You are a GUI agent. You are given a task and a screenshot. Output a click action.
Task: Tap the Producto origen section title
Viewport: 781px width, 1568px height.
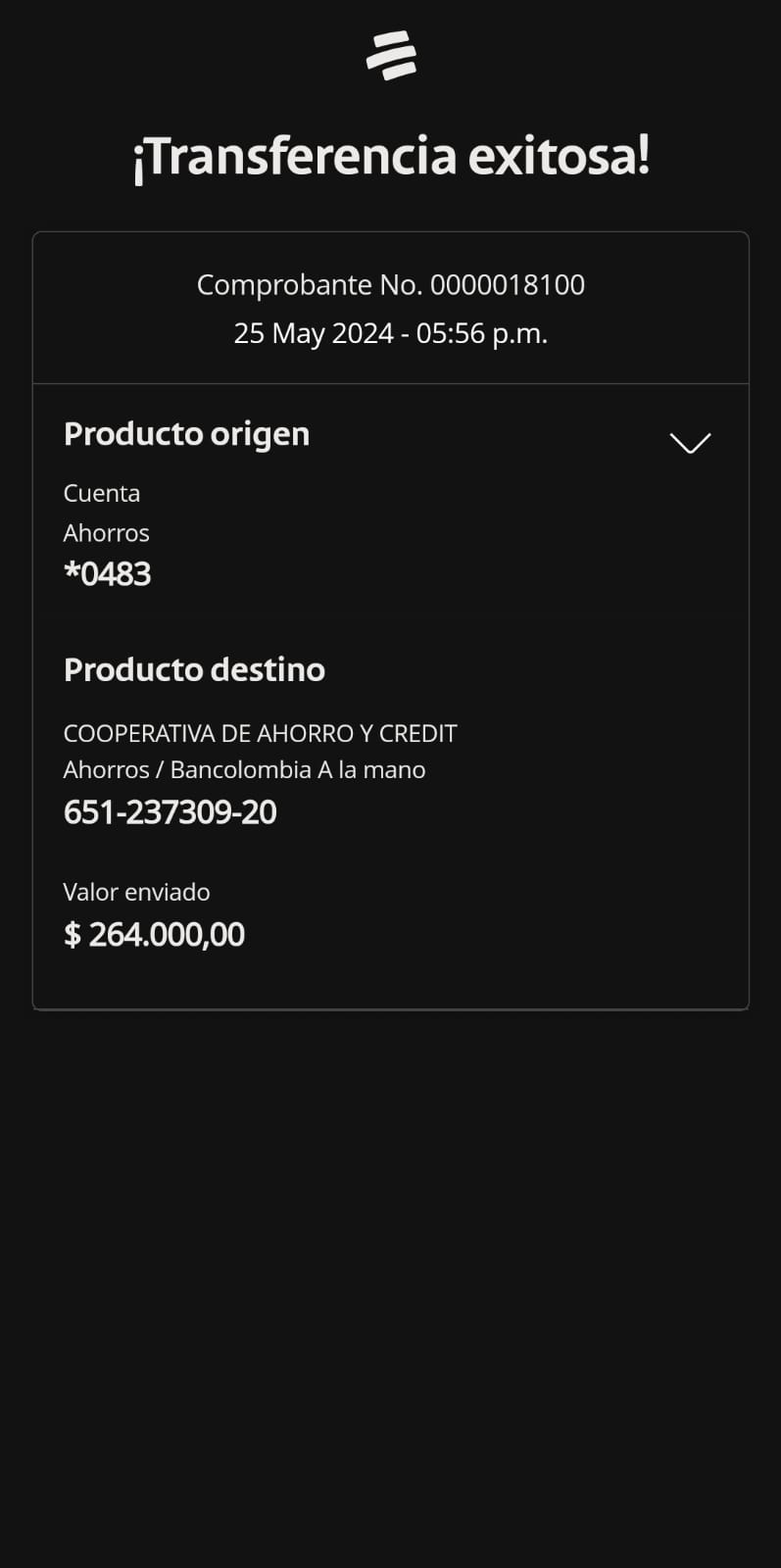(186, 434)
